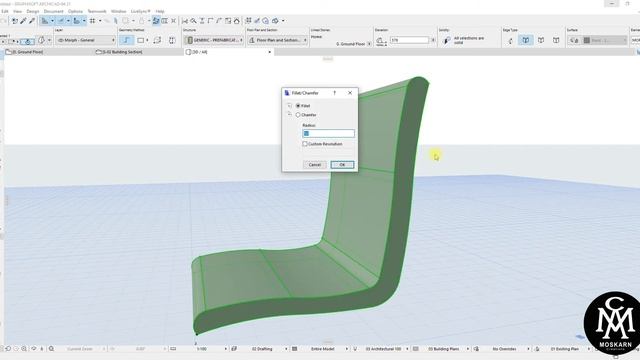The height and width of the screenshot is (360, 640).
Task: Open the Surface override dropdown
Action: click(x=605, y=40)
